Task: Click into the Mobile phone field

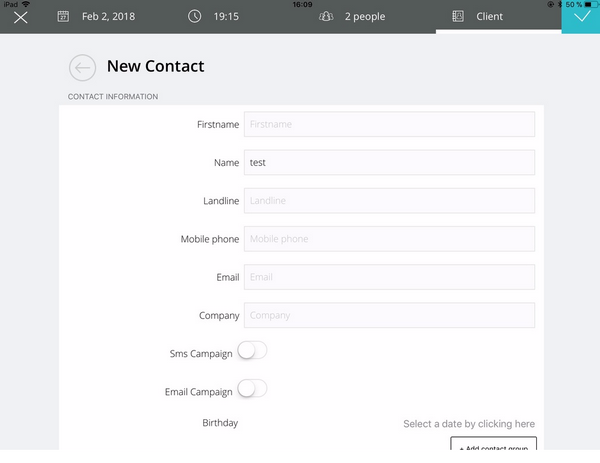Action: (389, 239)
